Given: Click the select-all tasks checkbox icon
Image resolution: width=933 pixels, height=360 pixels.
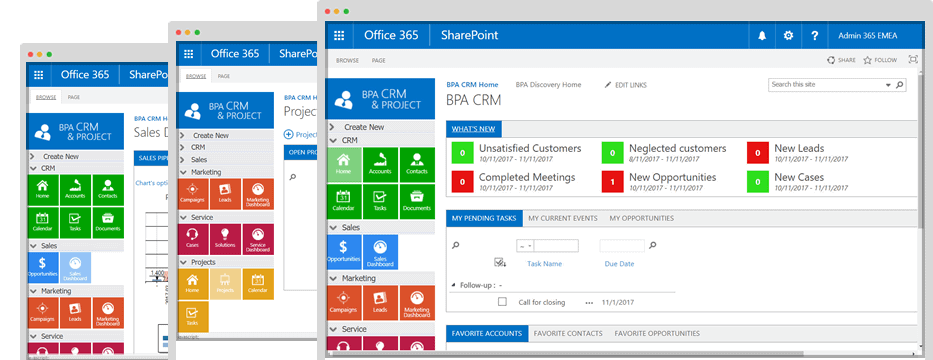Looking at the screenshot, I should pos(500,262).
